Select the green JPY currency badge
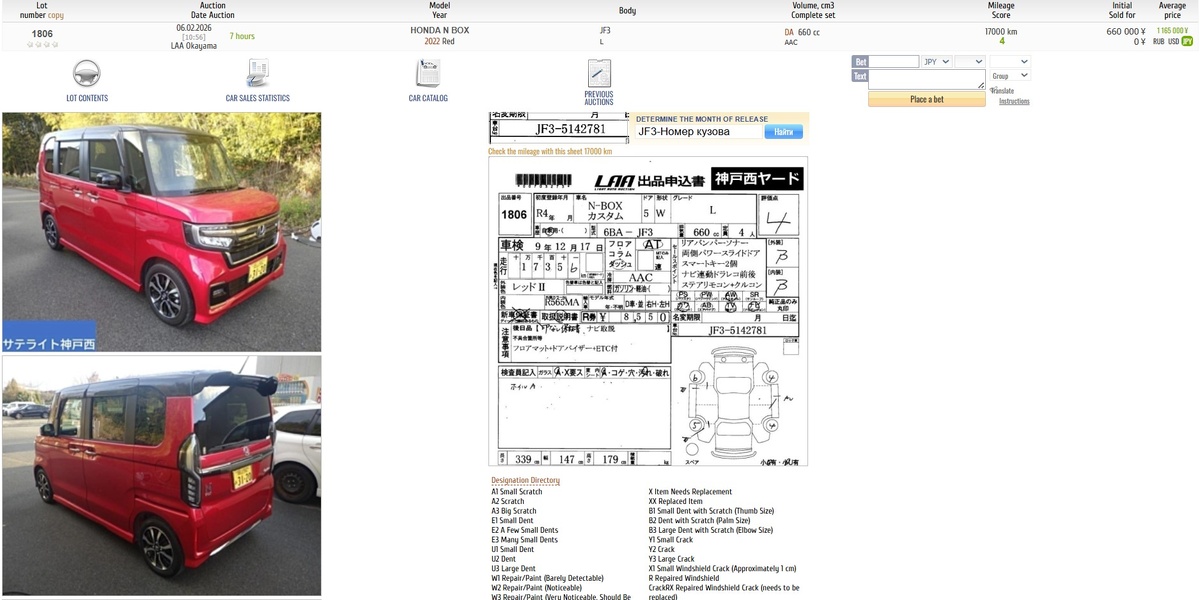1200x600 pixels. click(x=1187, y=42)
